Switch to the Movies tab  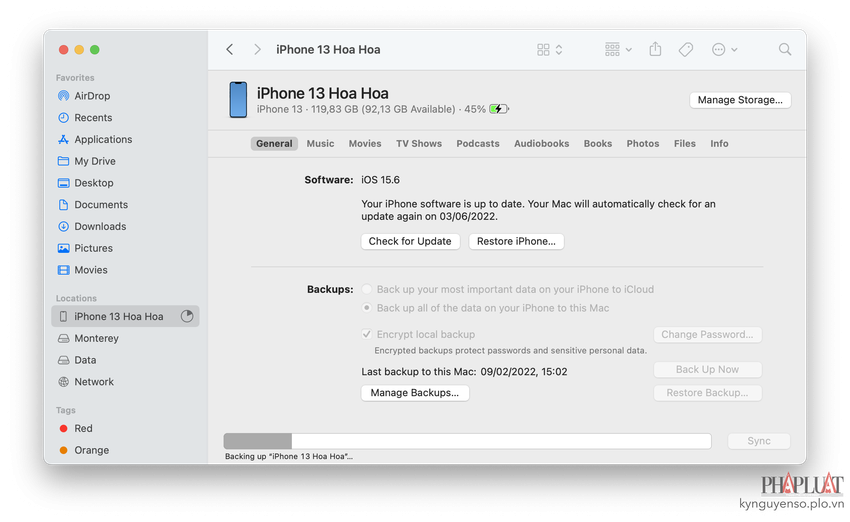click(365, 144)
